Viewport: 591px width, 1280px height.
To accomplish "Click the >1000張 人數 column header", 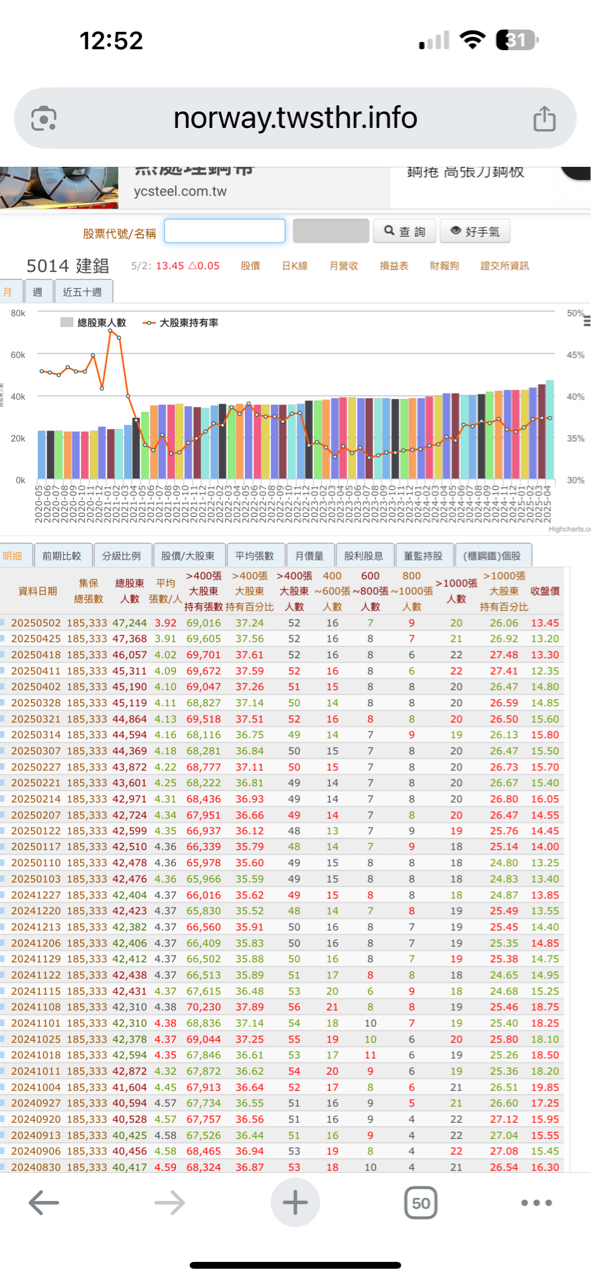I will click(456, 590).
